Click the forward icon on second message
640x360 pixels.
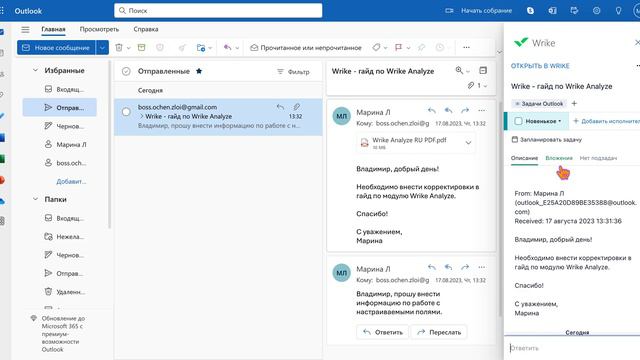click(465, 267)
